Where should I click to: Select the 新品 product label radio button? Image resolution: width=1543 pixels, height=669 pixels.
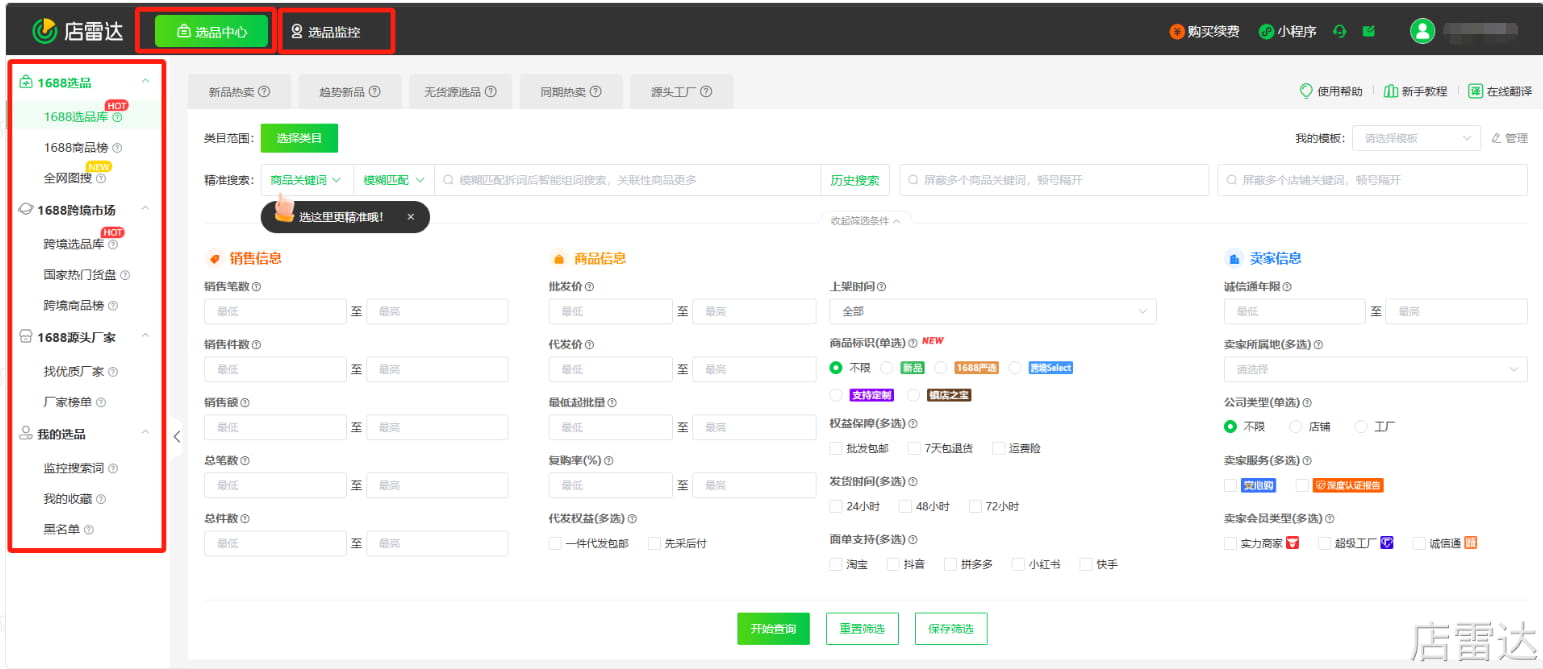(888, 367)
